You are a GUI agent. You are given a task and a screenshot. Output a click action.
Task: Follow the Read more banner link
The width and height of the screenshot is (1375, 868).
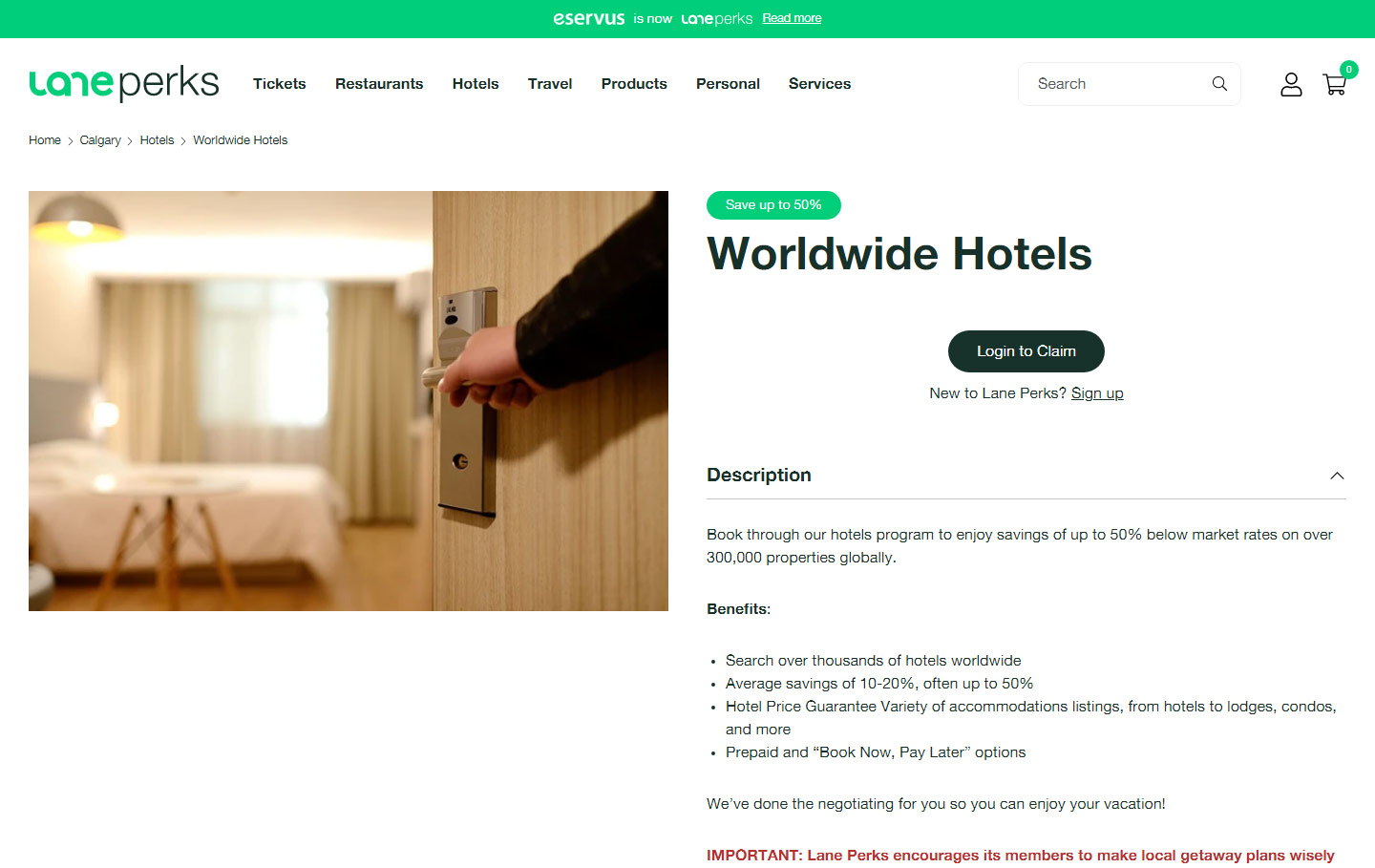tap(792, 18)
